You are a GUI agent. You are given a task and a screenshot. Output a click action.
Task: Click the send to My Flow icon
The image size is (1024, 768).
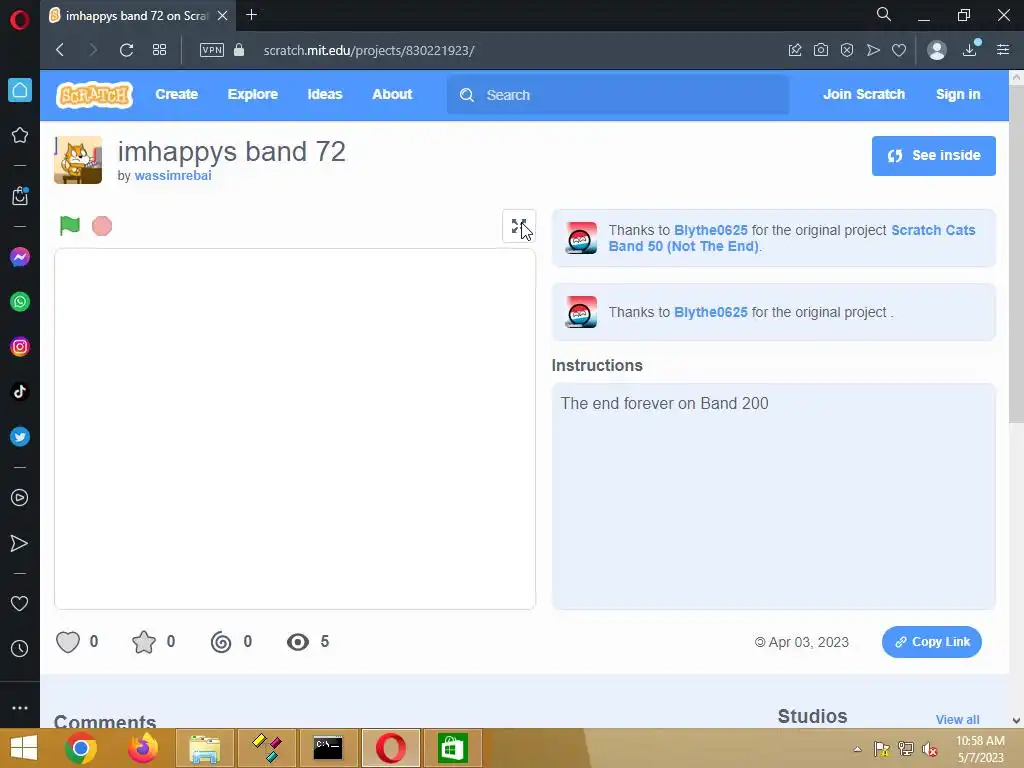[x=873, y=50]
